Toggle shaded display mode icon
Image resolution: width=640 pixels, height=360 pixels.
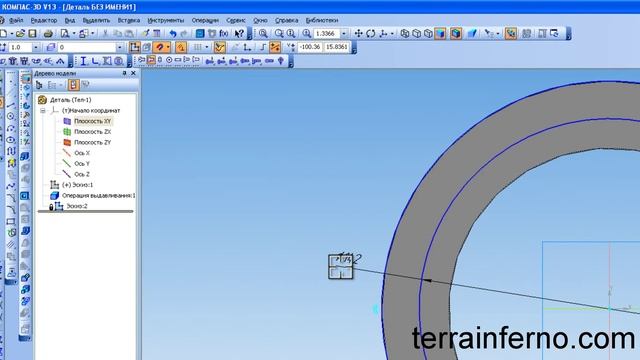(x=440, y=33)
